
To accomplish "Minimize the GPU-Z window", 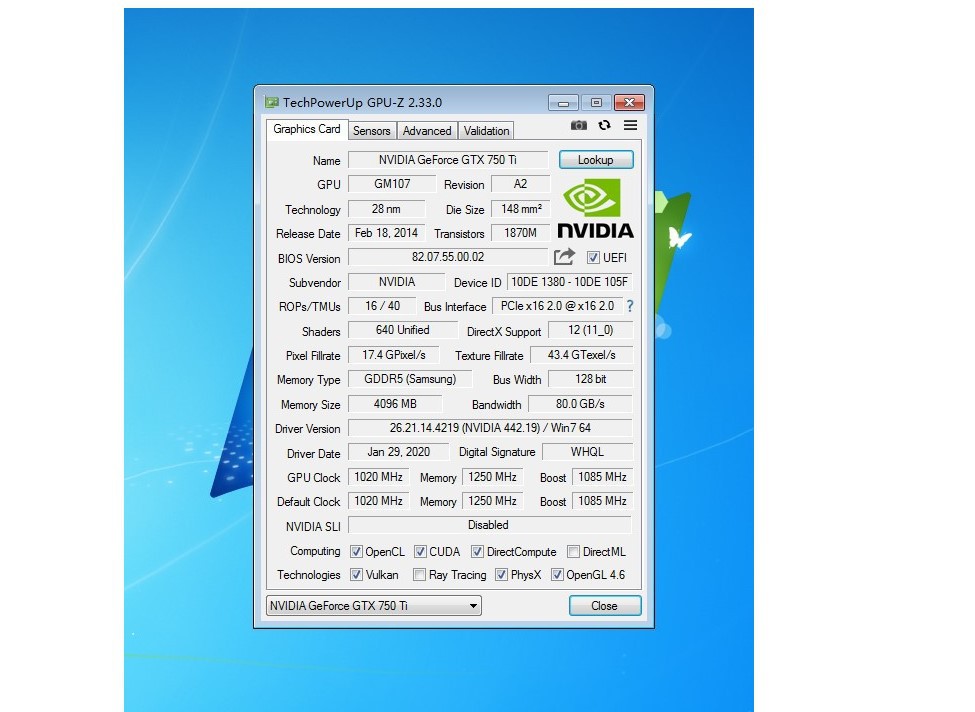I will click(x=563, y=103).
